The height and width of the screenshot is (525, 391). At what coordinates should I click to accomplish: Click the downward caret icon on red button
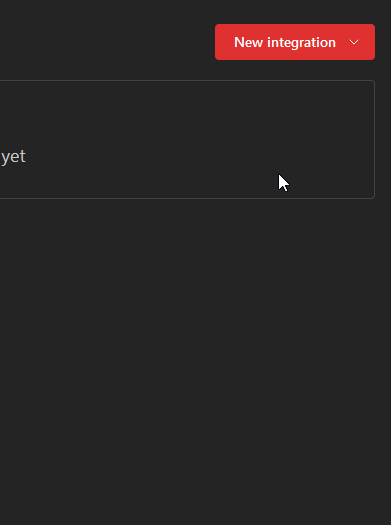pos(354,42)
